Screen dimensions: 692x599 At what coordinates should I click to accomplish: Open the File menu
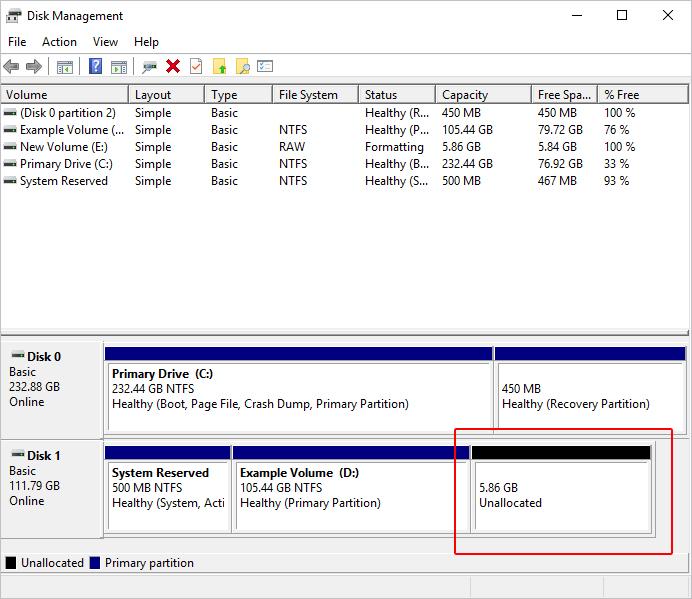click(x=17, y=42)
